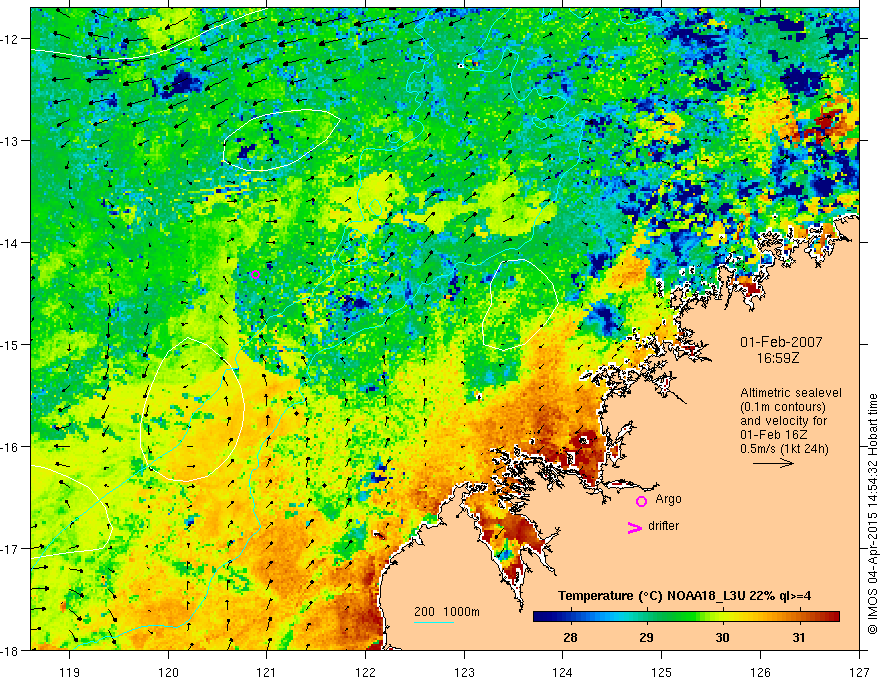Click the velocity scale reference arrow
Viewport: 880px width, 680px height.
773,463
